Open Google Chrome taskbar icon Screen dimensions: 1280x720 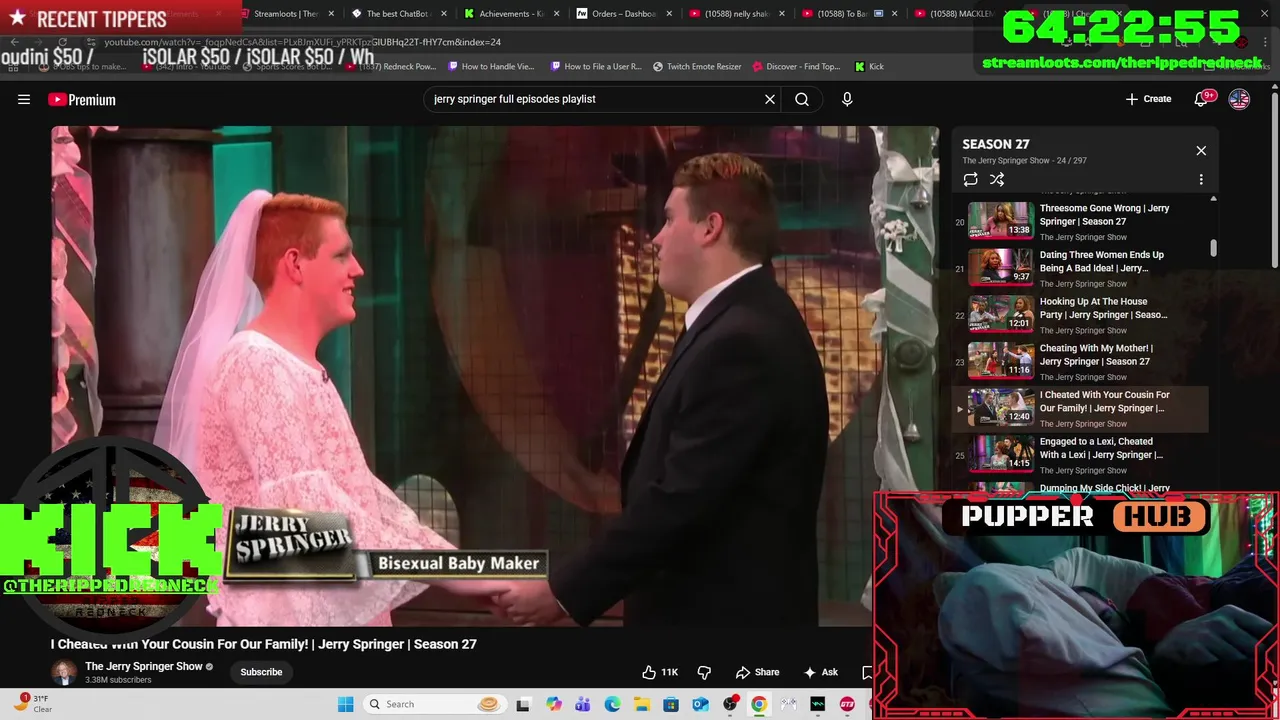(759, 704)
